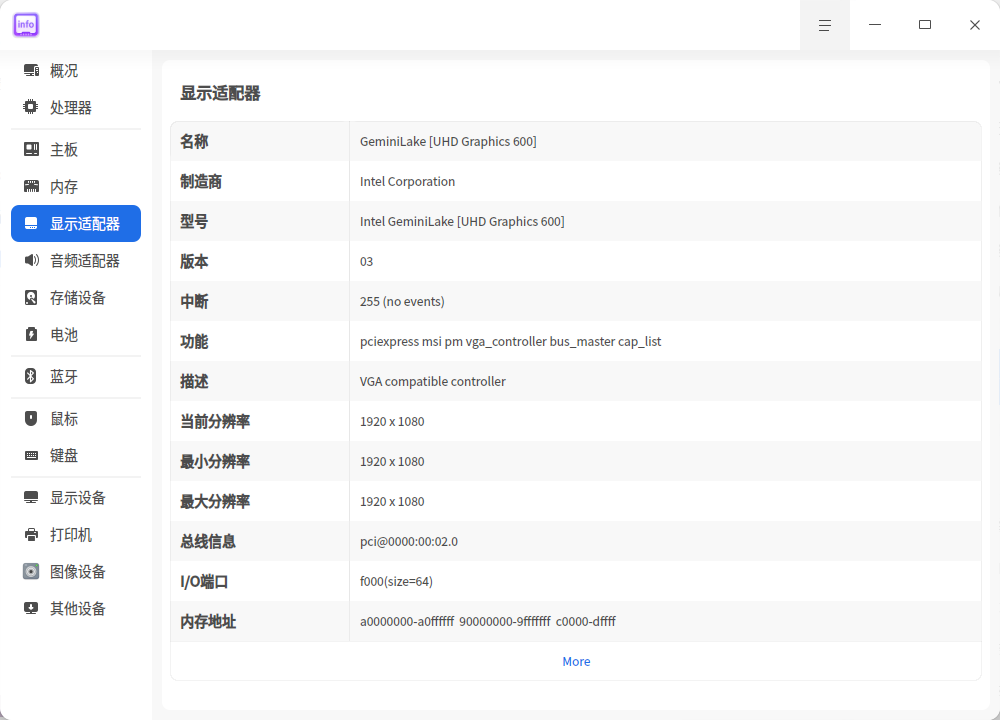Viewport: 1000px width, 720px height.
Task: Open the 概况 overview page
Action: tap(64, 70)
